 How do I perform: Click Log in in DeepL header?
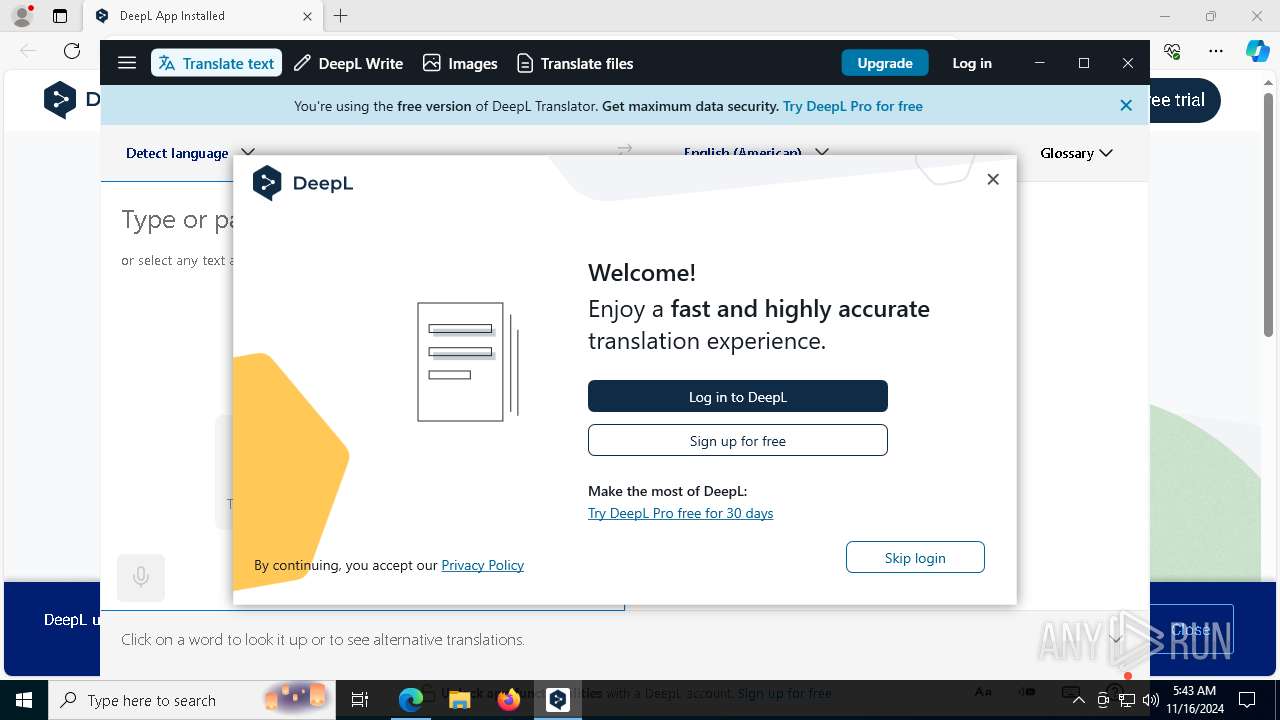pos(972,63)
